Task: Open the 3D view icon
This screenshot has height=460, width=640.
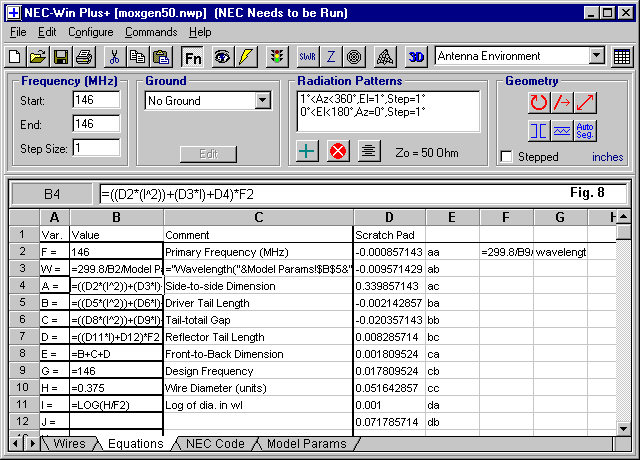Action: pos(417,57)
